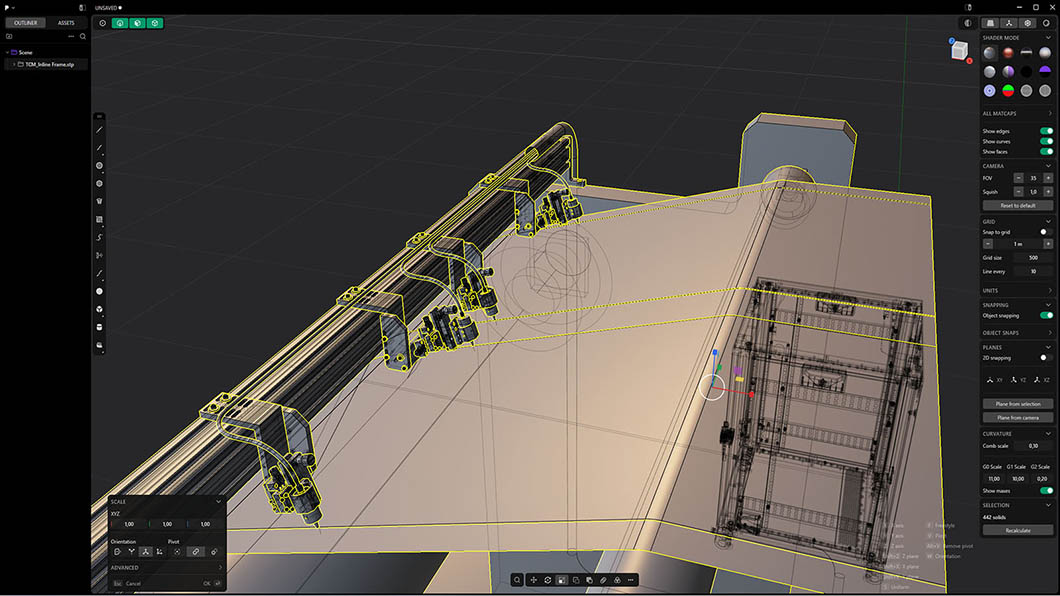Click the trash delete tool in the left toolbar
Viewport: 1060px width, 596px height.
(99, 201)
